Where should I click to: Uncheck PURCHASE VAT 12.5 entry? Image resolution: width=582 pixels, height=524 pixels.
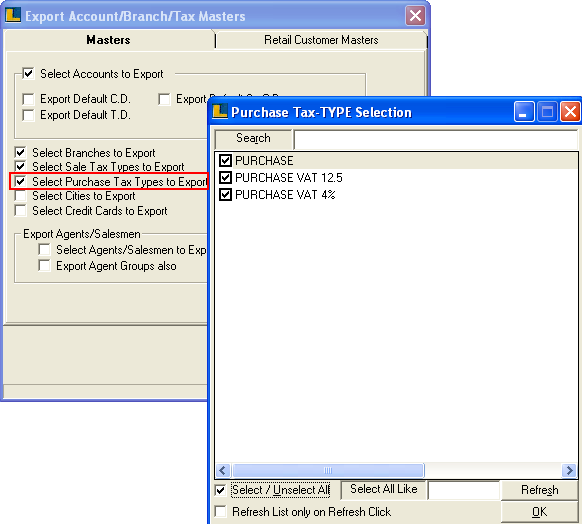coord(225,178)
